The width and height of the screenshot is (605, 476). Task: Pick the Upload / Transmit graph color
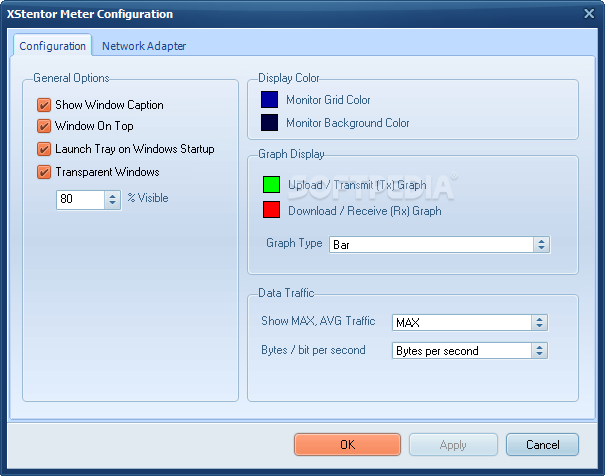click(x=271, y=184)
